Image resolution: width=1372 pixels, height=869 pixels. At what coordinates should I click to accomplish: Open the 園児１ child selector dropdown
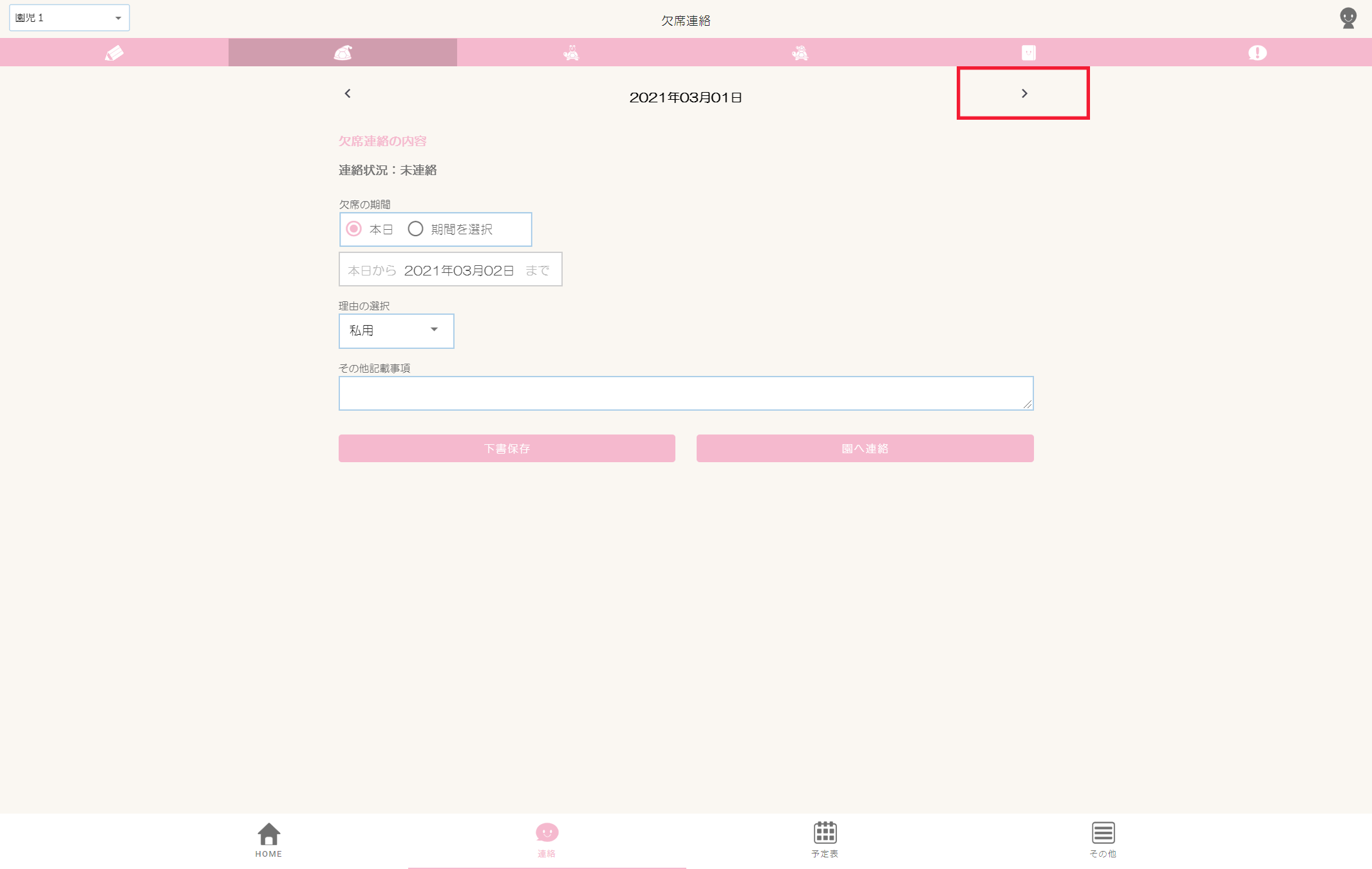point(69,17)
